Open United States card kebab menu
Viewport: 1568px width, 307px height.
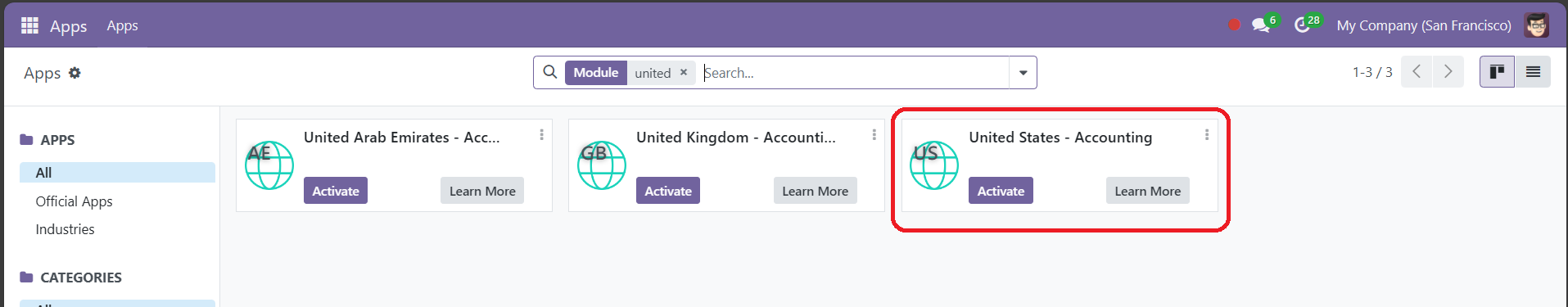(1206, 134)
